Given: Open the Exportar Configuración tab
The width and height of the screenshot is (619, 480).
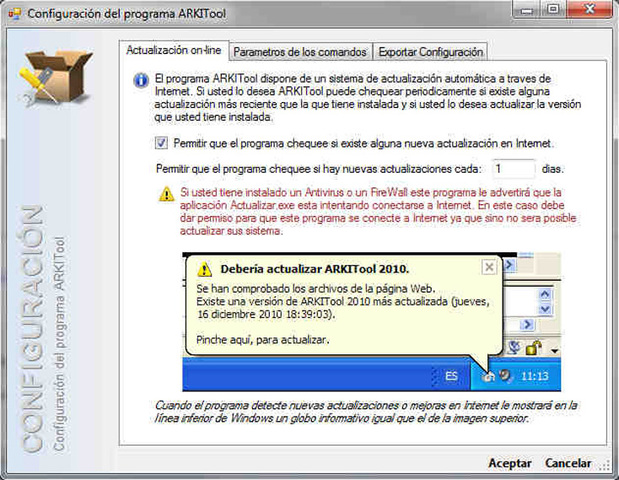Looking at the screenshot, I should (430, 52).
